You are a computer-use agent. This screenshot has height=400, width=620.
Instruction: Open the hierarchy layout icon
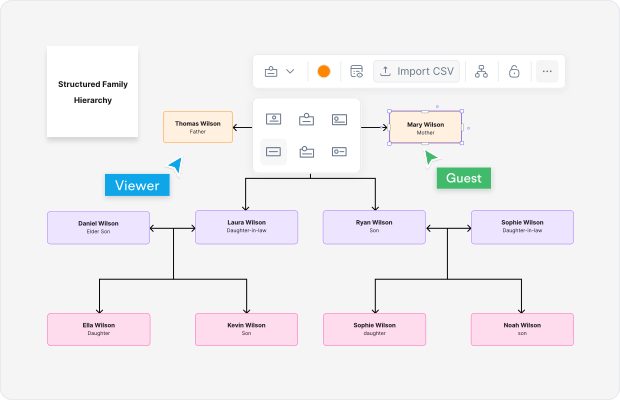pyautogui.click(x=481, y=72)
